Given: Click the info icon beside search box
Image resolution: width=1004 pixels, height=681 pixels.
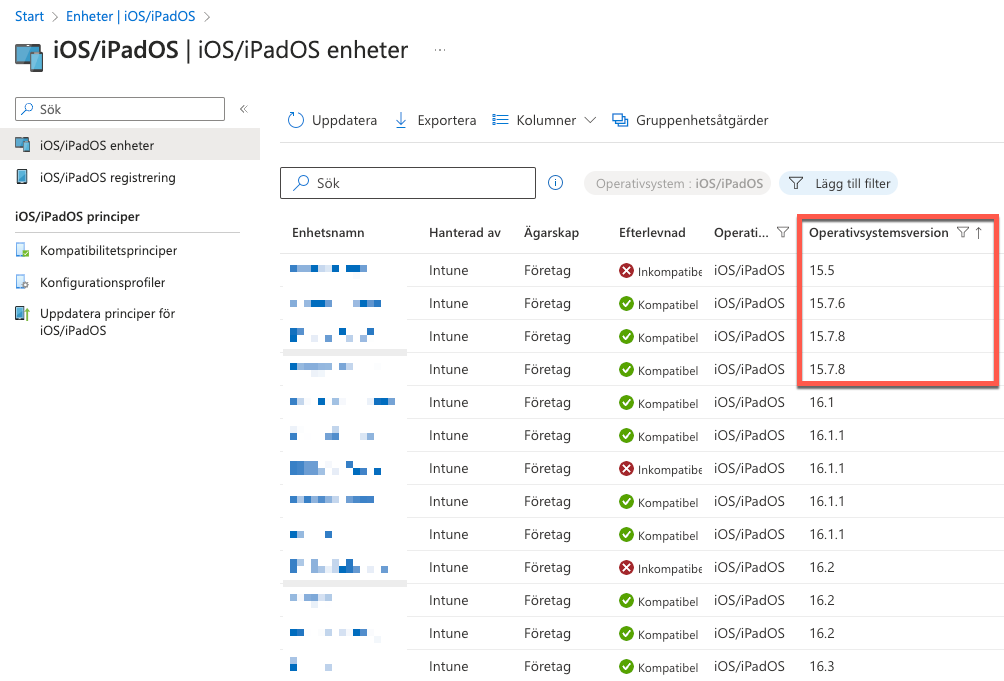Looking at the screenshot, I should (x=556, y=183).
